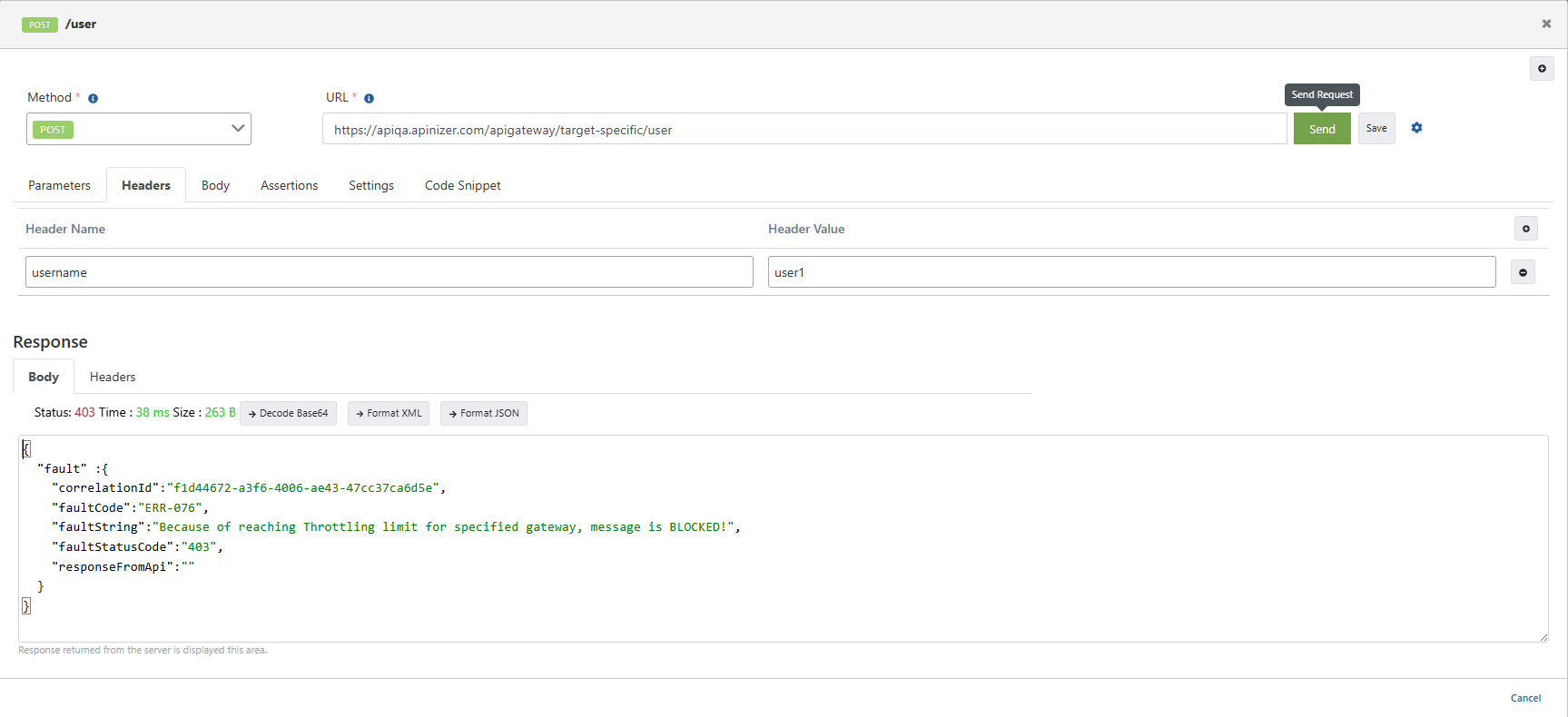Click the Cancel link
The image size is (1568, 717).
pyautogui.click(x=1525, y=698)
